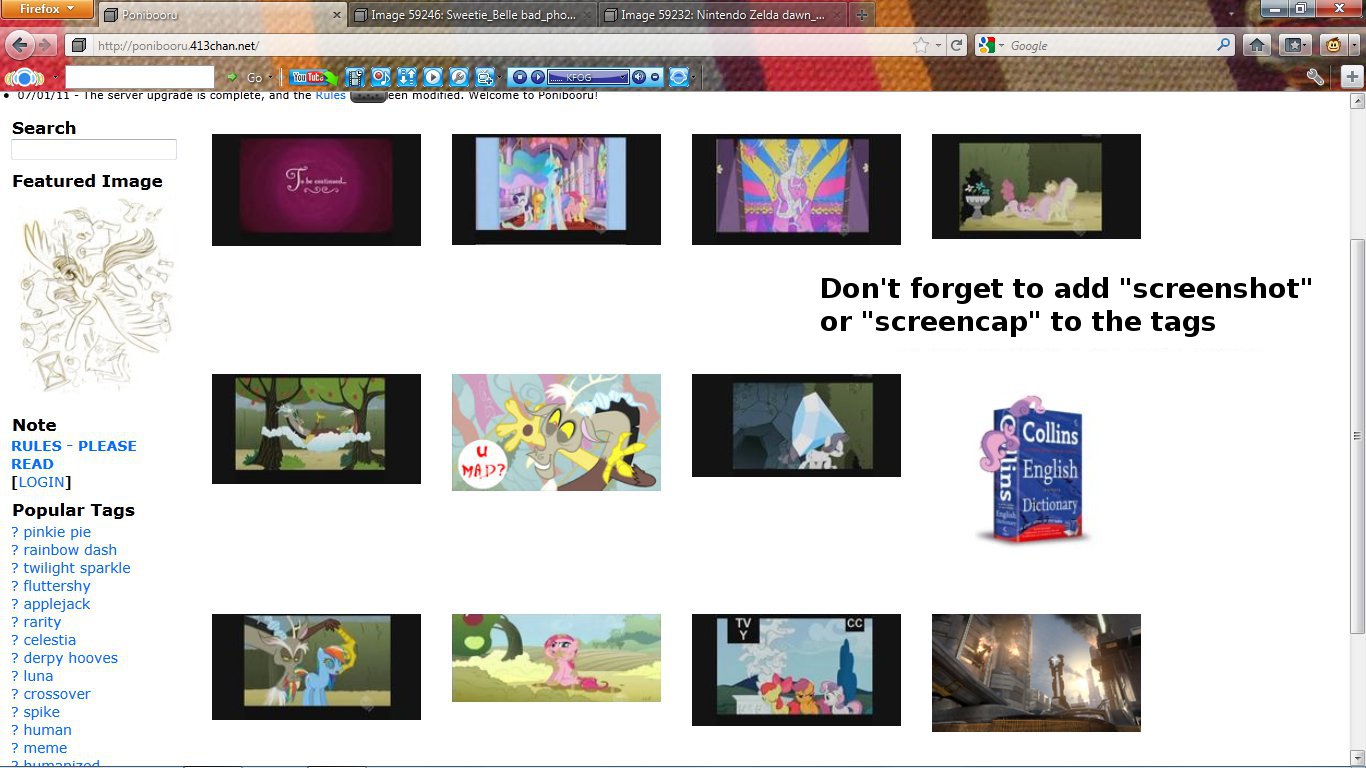The height and width of the screenshot is (768, 1366).
Task: Open the Collins English Dictionary thumbnail
Action: click(x=1036, y=470)
